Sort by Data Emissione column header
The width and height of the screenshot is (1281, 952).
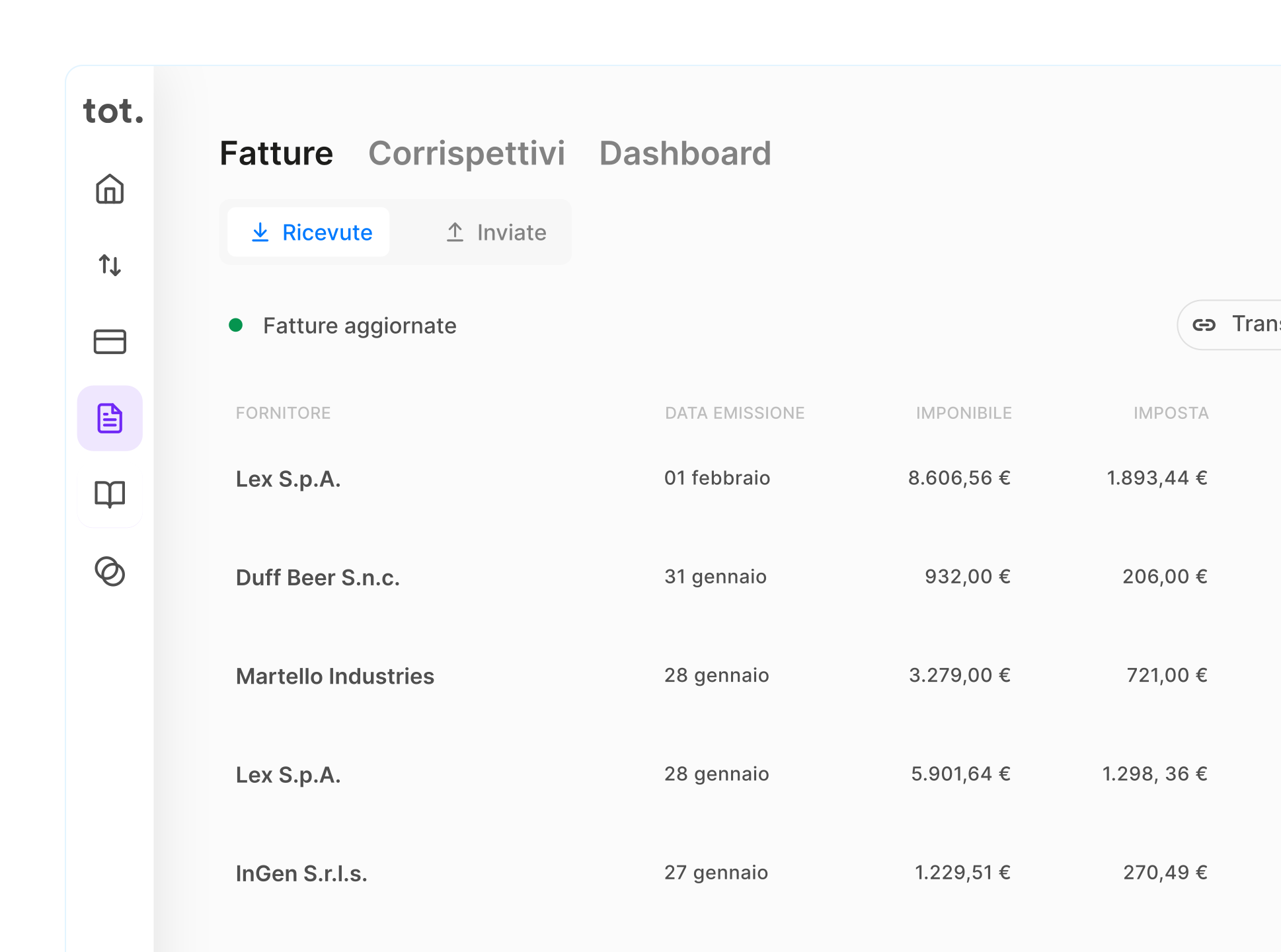(x=734, y=413)
